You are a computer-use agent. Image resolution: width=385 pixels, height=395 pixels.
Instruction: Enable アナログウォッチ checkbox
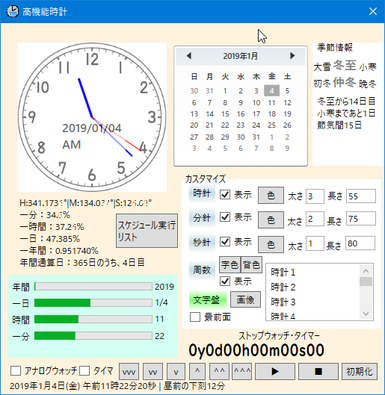[x=15, y=371]
